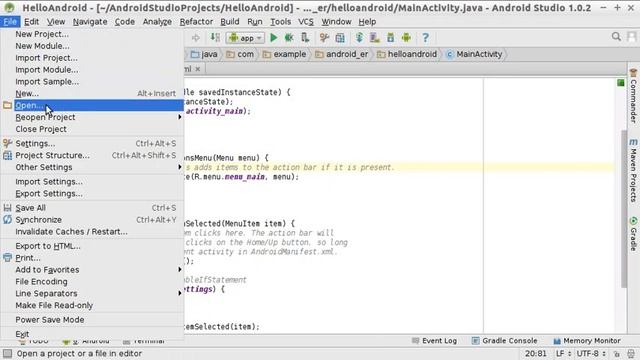Open the VCS menu
Viewport: 640px width, 360px height.
point(306,22)
